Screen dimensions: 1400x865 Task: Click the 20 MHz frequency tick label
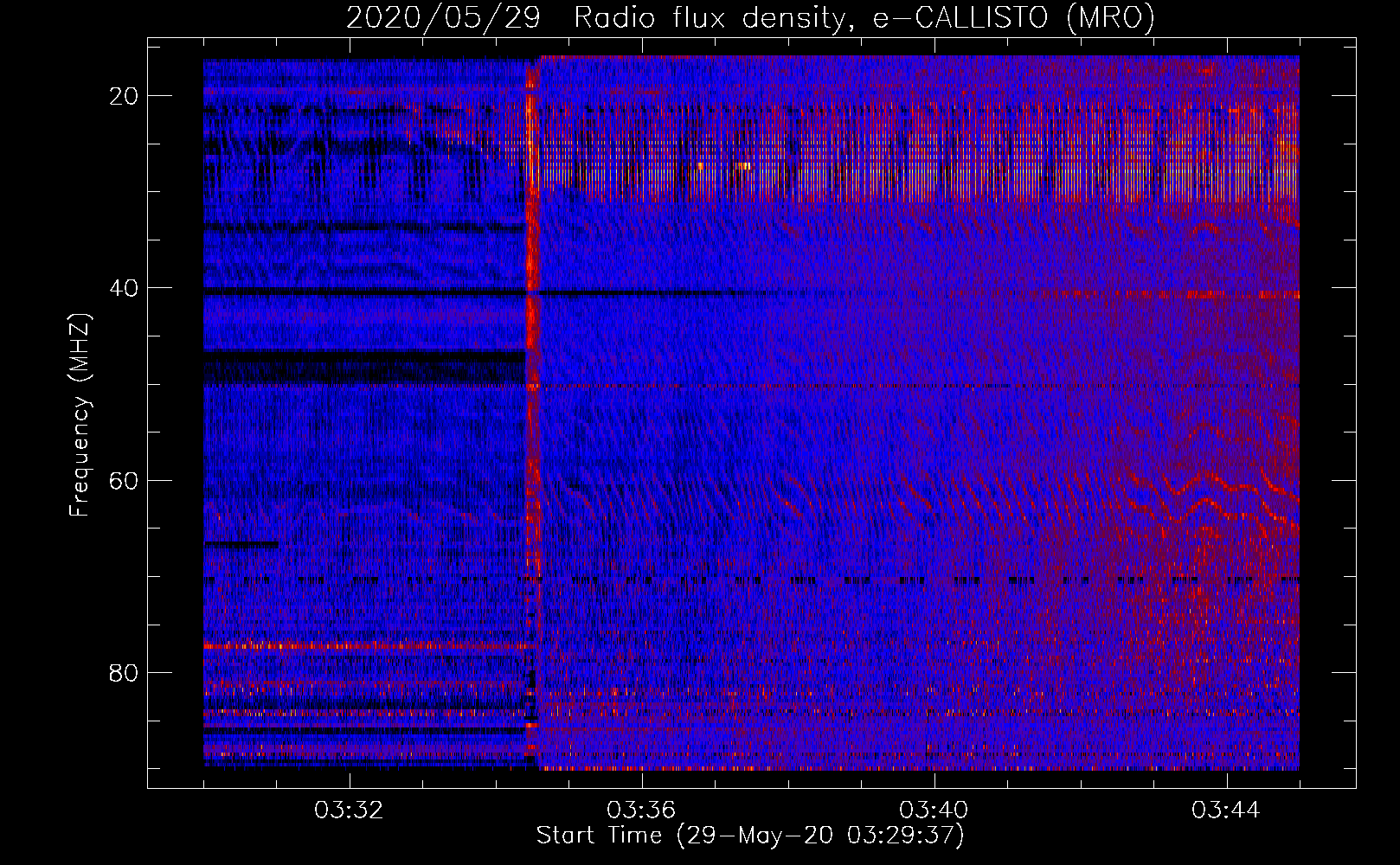pos(124,96)
